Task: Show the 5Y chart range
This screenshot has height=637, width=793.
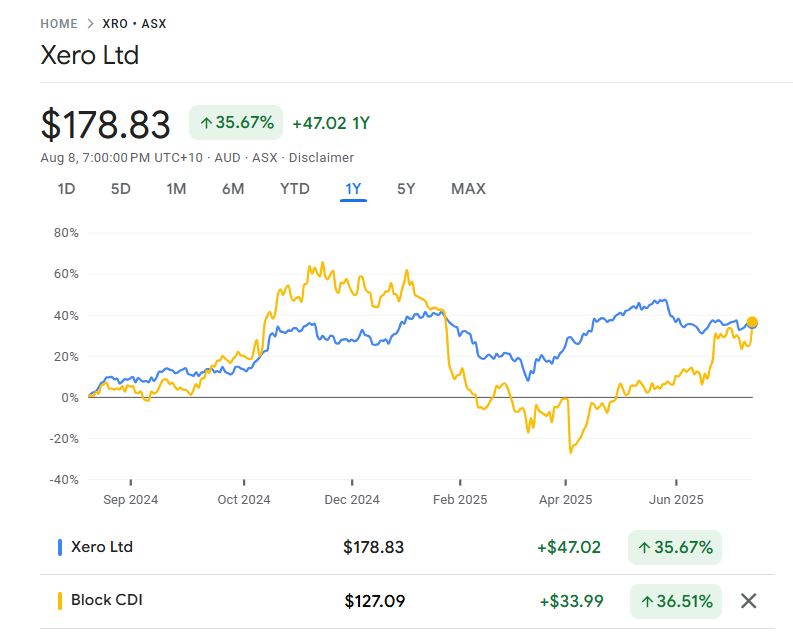Action: tap(406, 189)
